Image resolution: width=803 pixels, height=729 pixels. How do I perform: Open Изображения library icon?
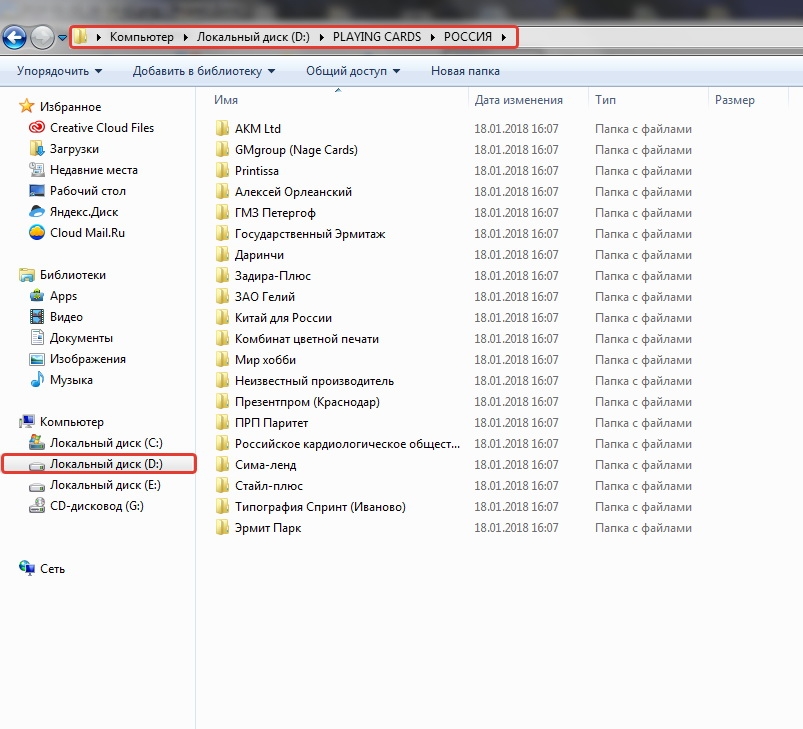(37, 359)
